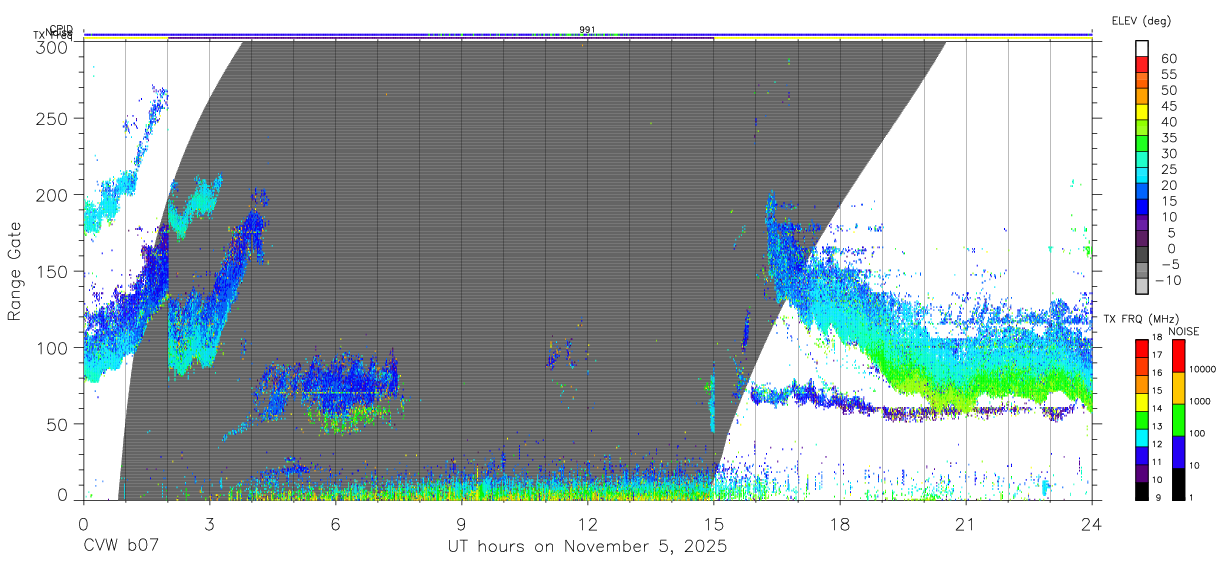Click the '150' range gate tick label
The width and height of the screenshot is (1228, 567).
[53, 271]
